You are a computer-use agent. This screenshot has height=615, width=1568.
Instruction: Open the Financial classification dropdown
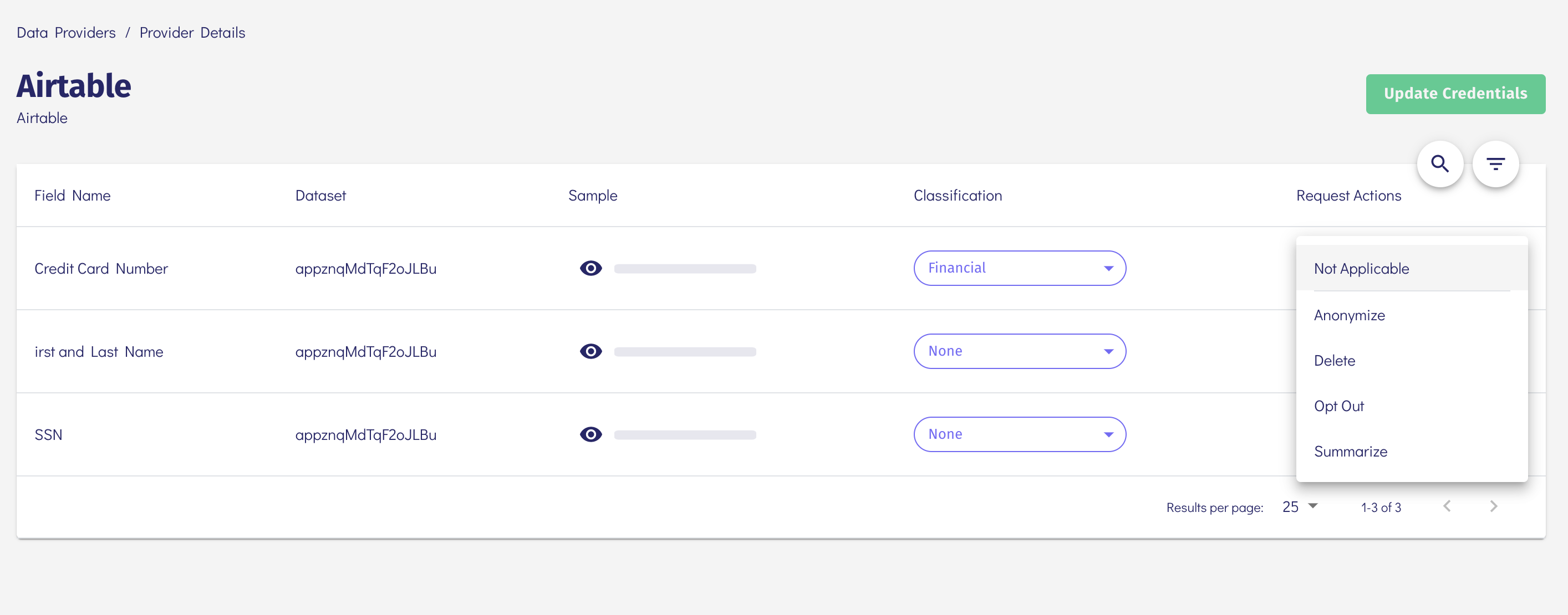[1020, 268]
